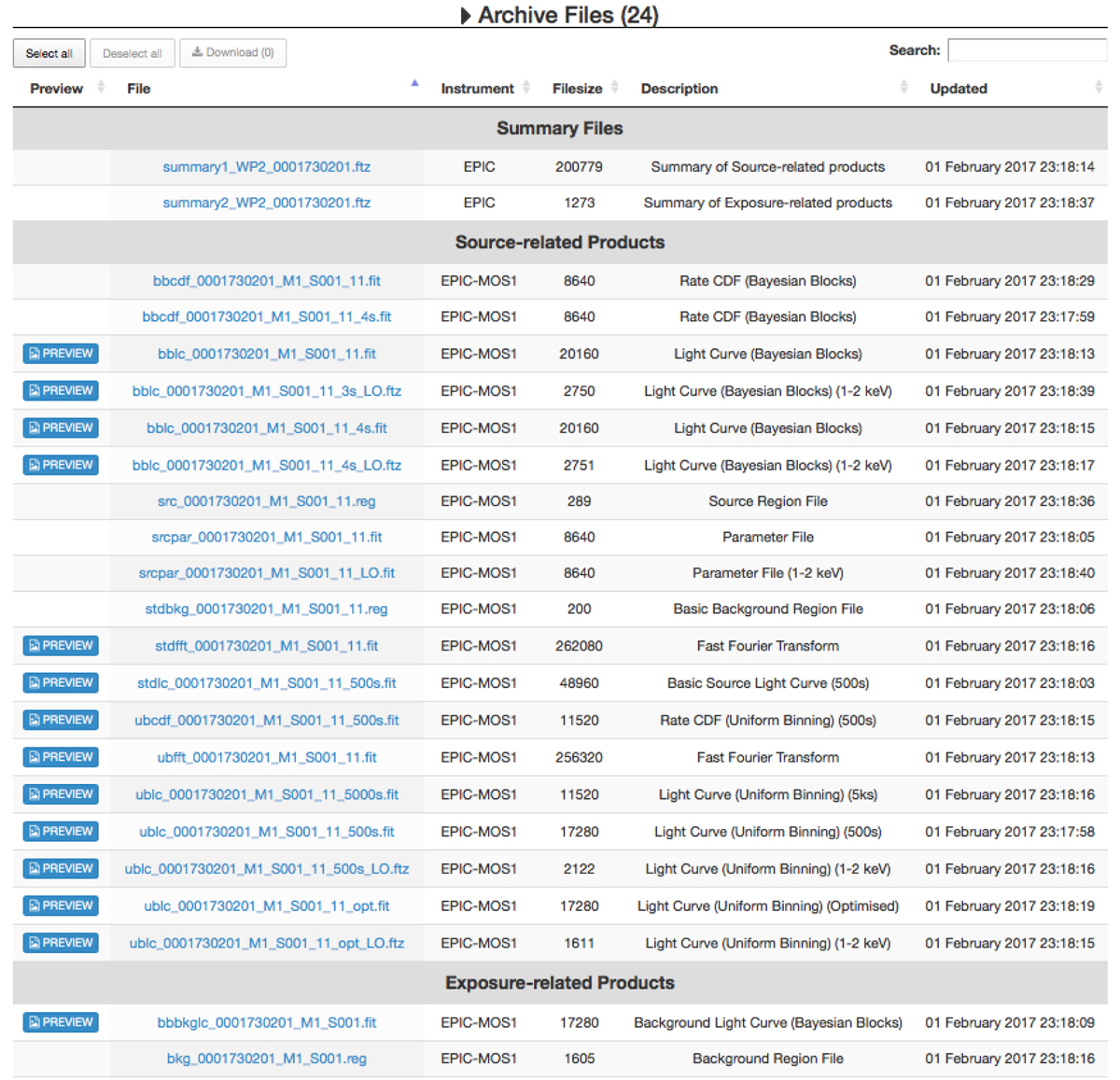
Task: Select 'Source Region File' description cell
Action: [768, 501]
